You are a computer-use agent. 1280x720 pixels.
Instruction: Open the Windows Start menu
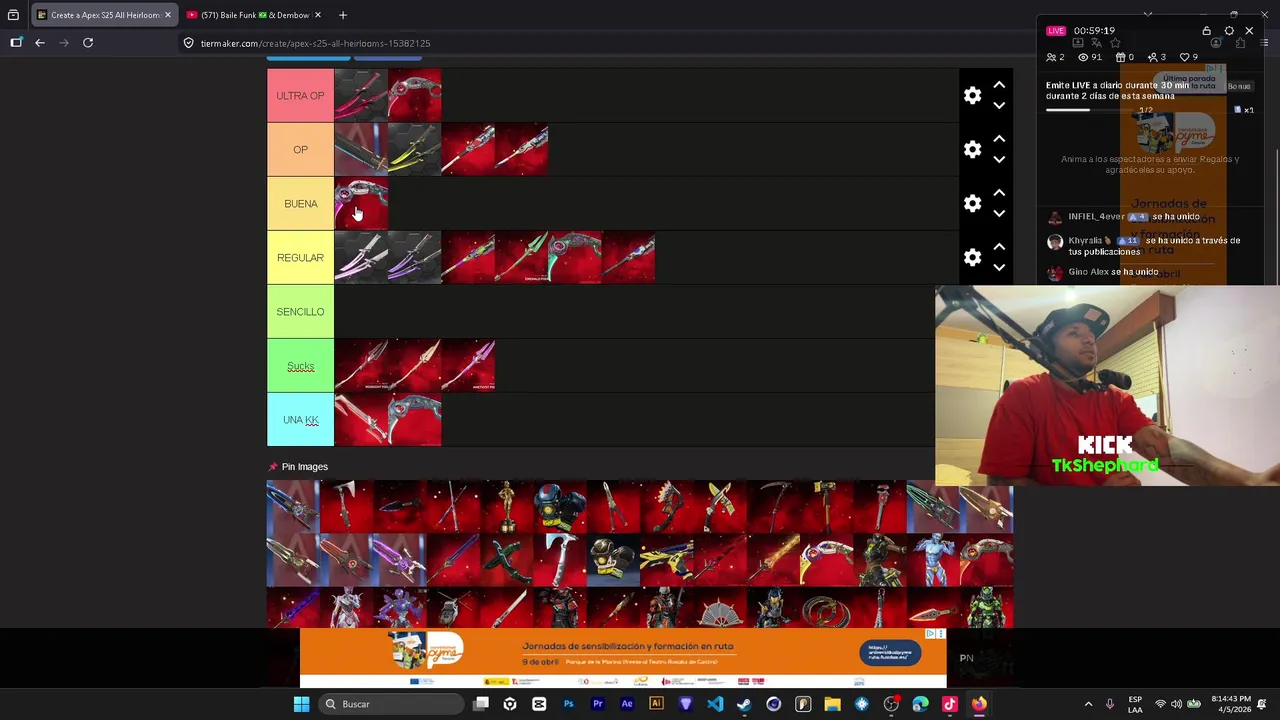(x=301, y=704)
